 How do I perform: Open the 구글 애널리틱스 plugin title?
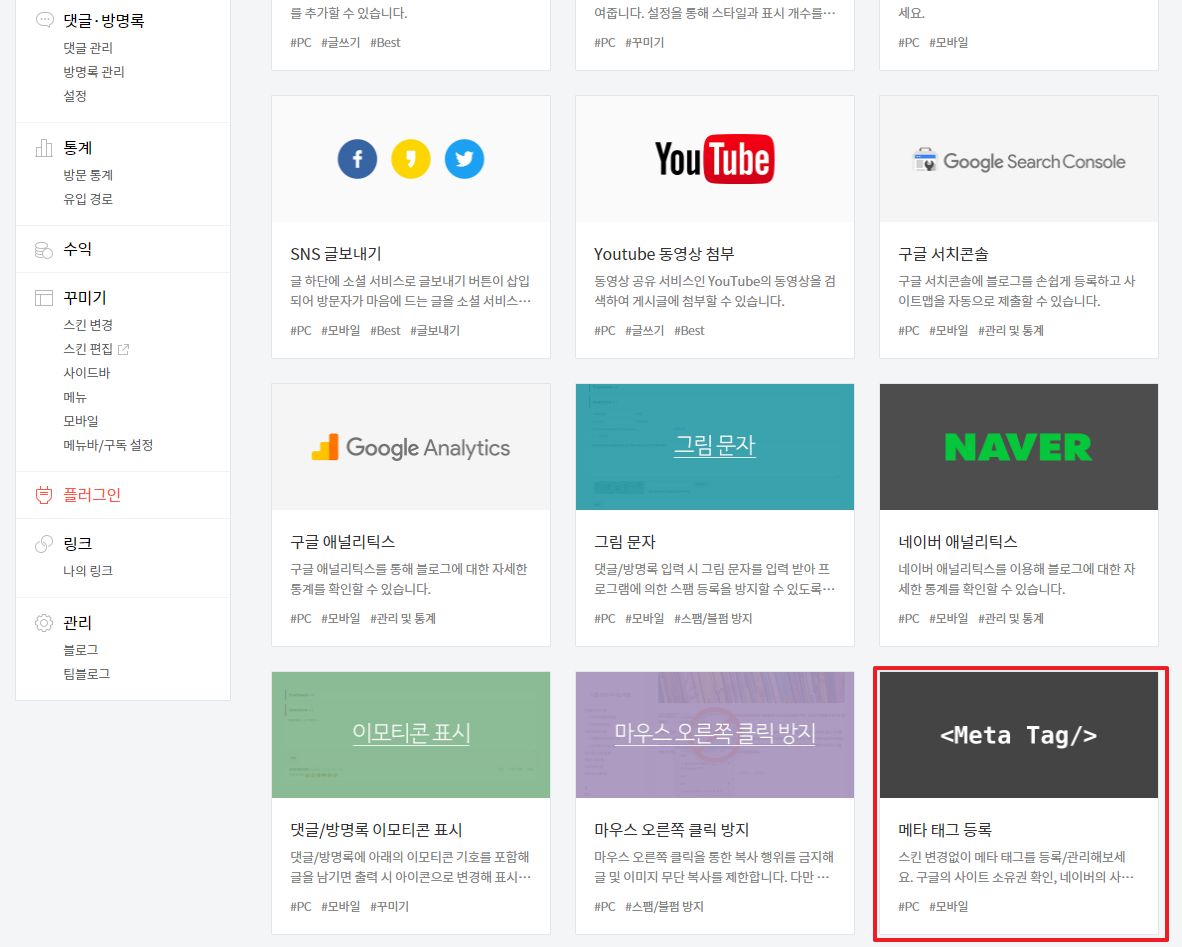pos(343,542)
